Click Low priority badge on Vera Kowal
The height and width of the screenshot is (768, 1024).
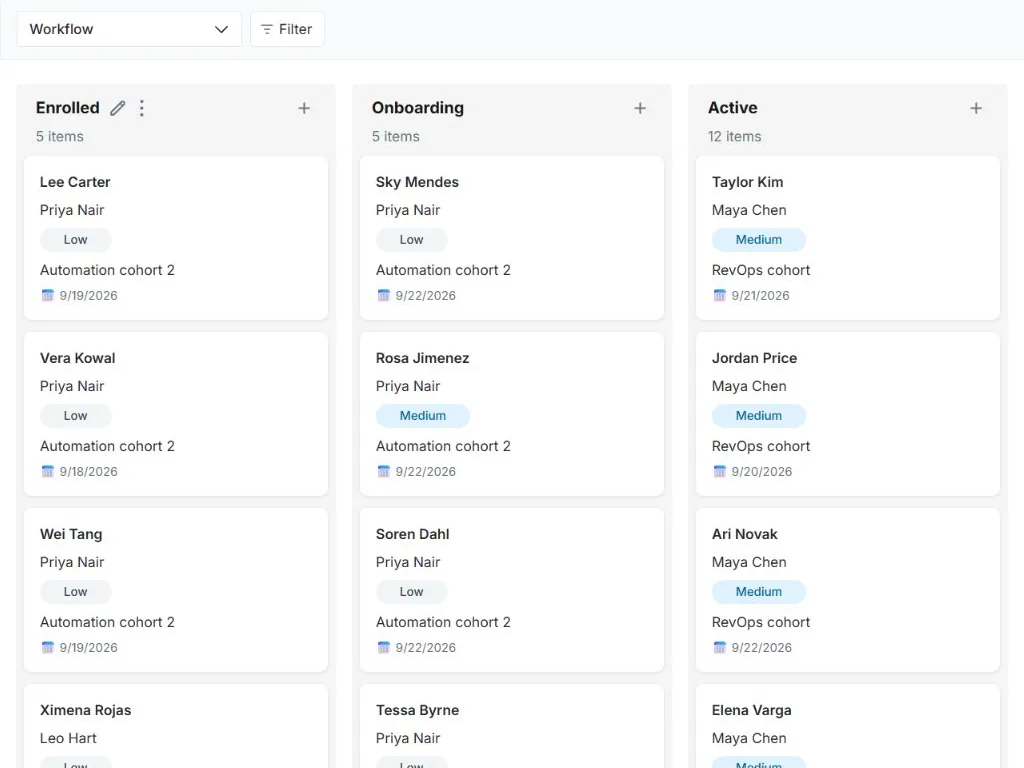point(76,416)
